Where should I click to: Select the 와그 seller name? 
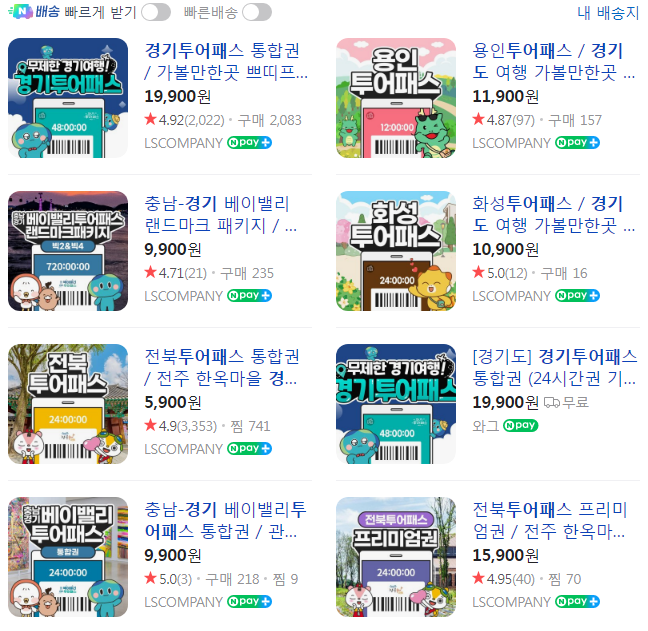pos(486,426)
